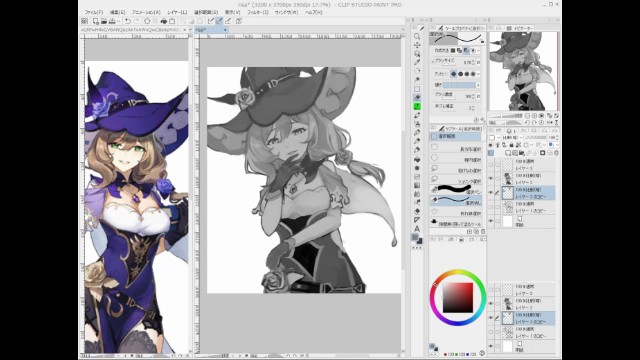Select the rectangle Marquee selection tool
The height and width of the screenshot is (360, 640).
417,89
